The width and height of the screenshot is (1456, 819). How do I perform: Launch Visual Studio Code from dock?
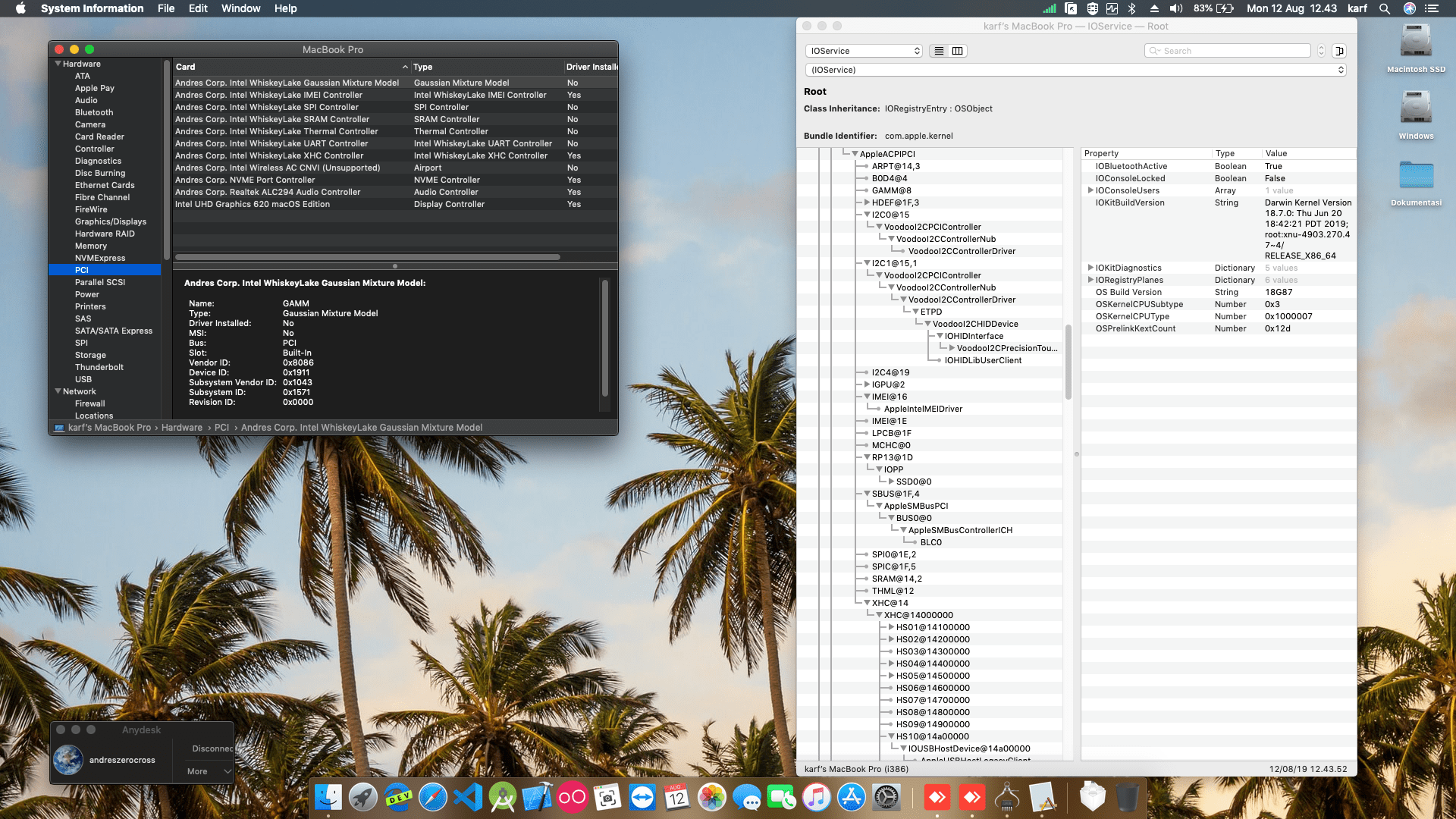468,798
